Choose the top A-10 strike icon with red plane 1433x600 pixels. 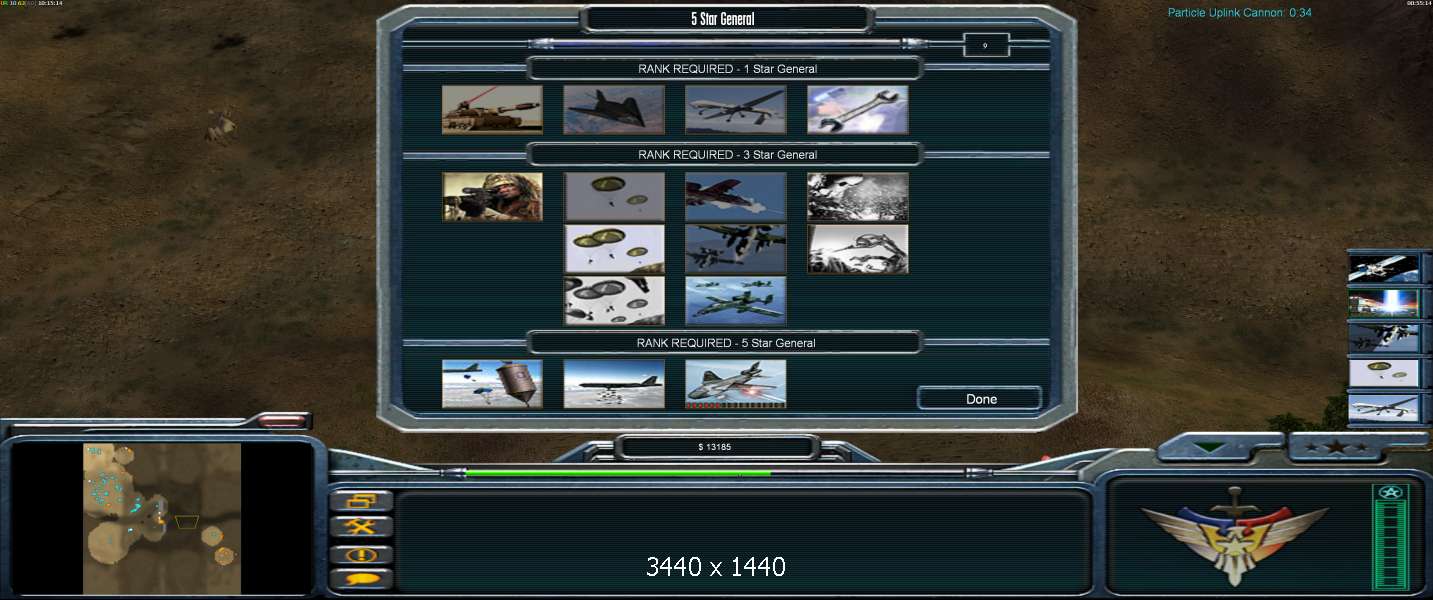coord(736,197)
